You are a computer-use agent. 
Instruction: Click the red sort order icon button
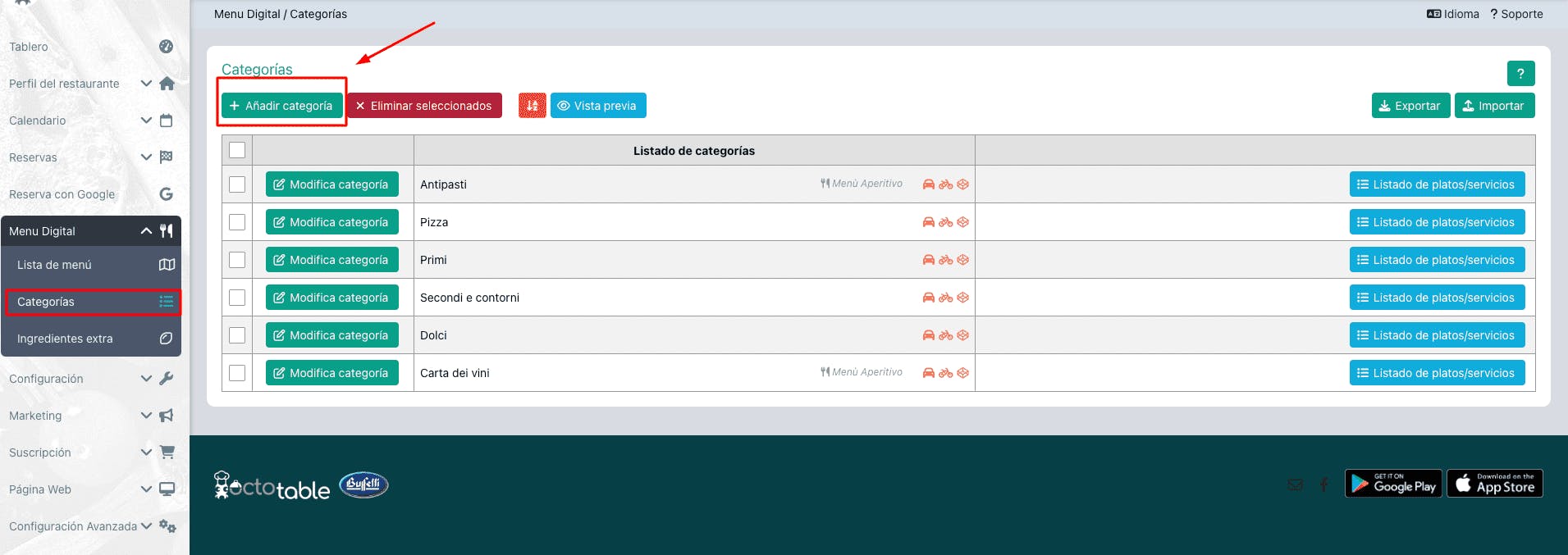532,106
